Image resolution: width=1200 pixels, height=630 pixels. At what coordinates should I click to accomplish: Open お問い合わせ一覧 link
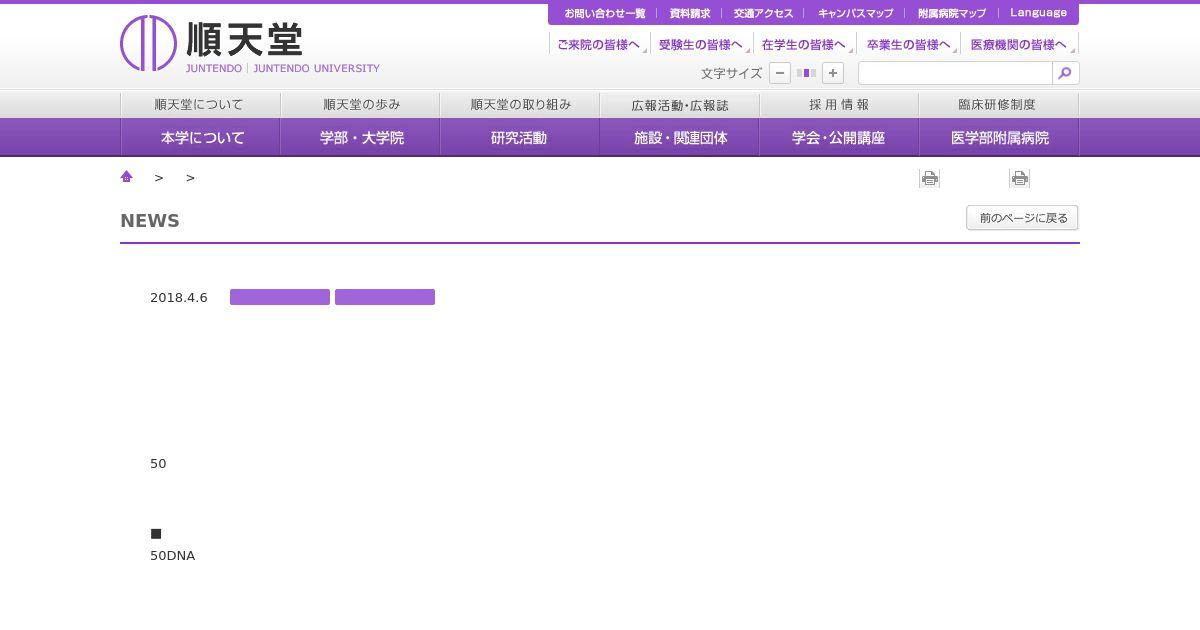point(605,13)
